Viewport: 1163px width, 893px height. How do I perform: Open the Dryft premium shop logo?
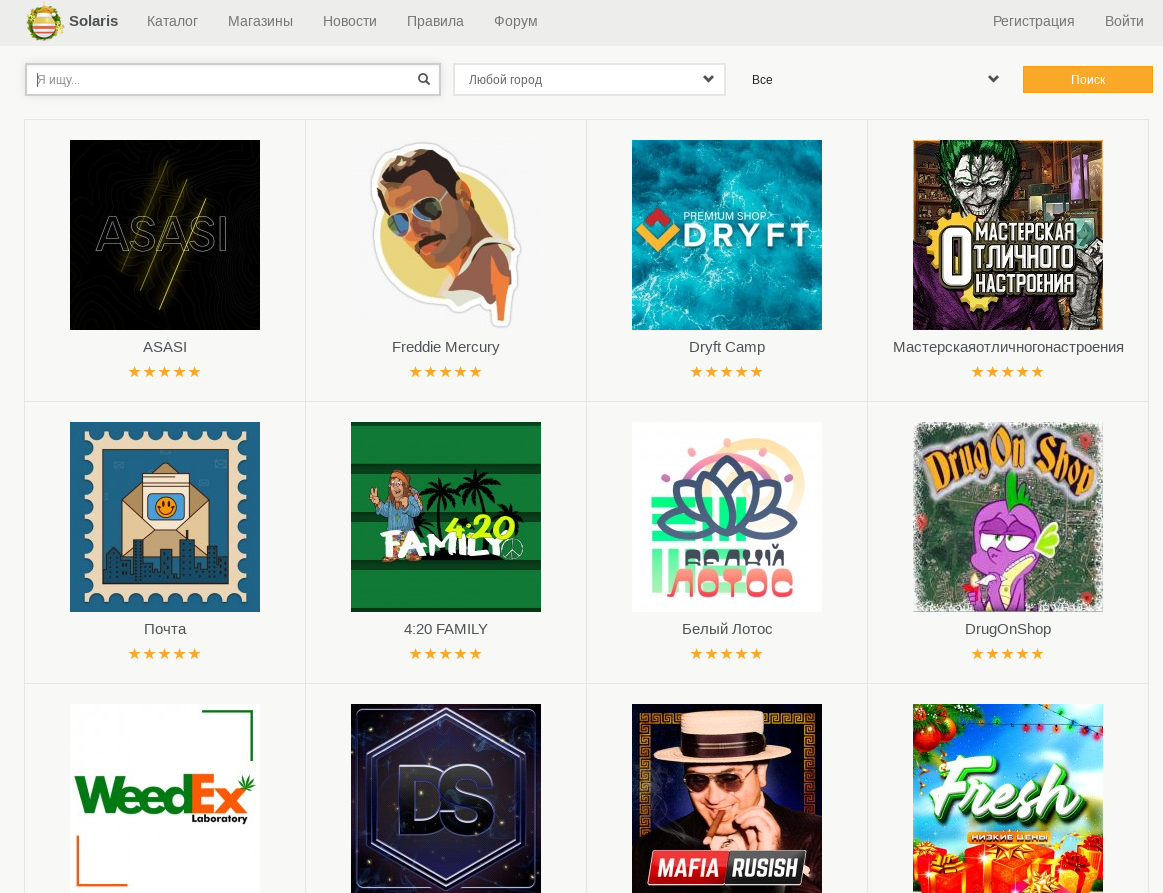tap(727, 235)
